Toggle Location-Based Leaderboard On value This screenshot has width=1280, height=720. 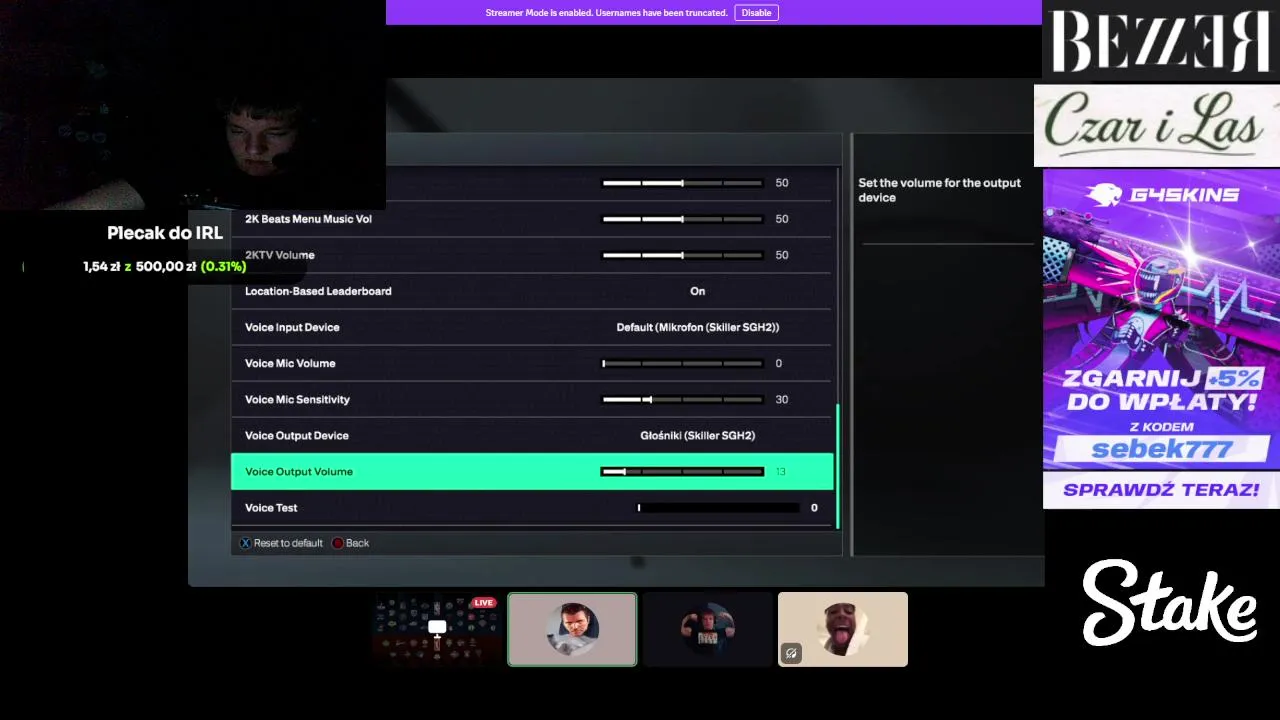pos(698,291)
